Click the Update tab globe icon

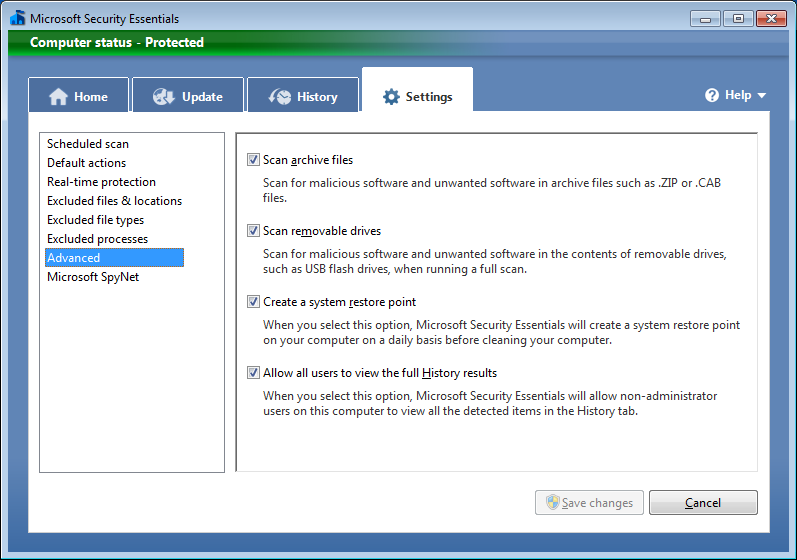[164, 97]
